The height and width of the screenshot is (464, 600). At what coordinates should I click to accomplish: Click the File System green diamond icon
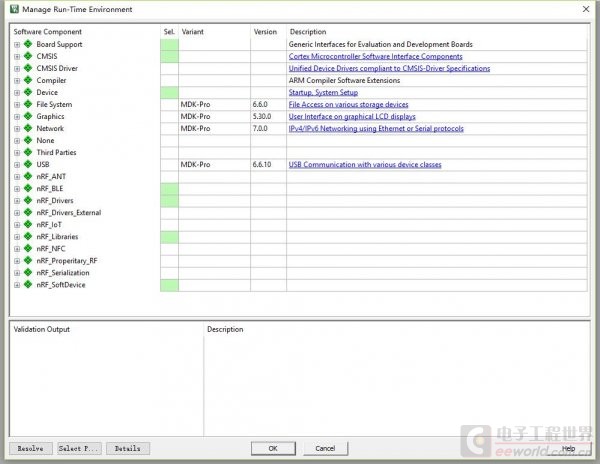tap(28, 104)
